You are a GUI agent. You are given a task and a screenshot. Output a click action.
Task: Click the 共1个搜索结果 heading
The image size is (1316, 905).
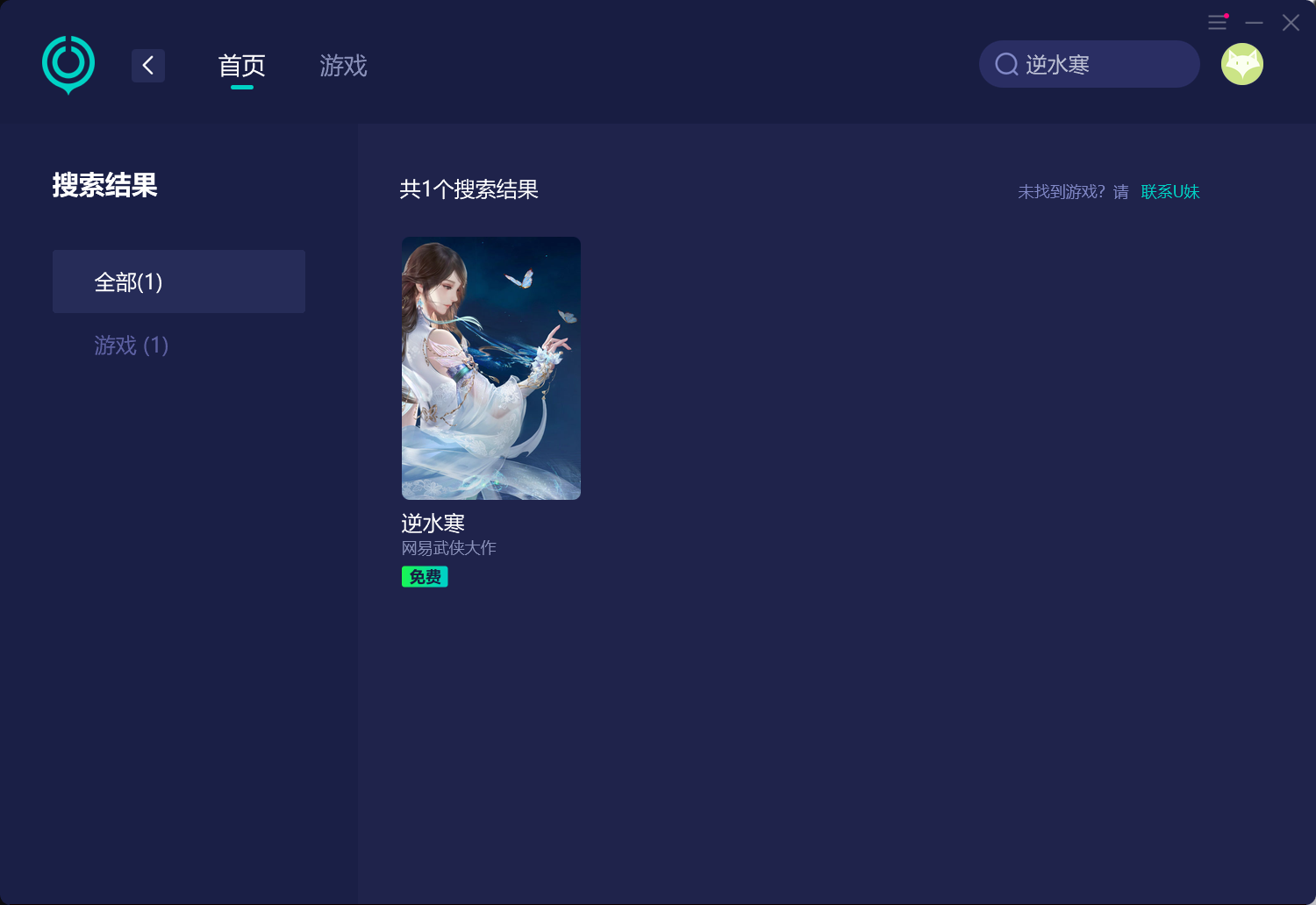pos(469,189)
